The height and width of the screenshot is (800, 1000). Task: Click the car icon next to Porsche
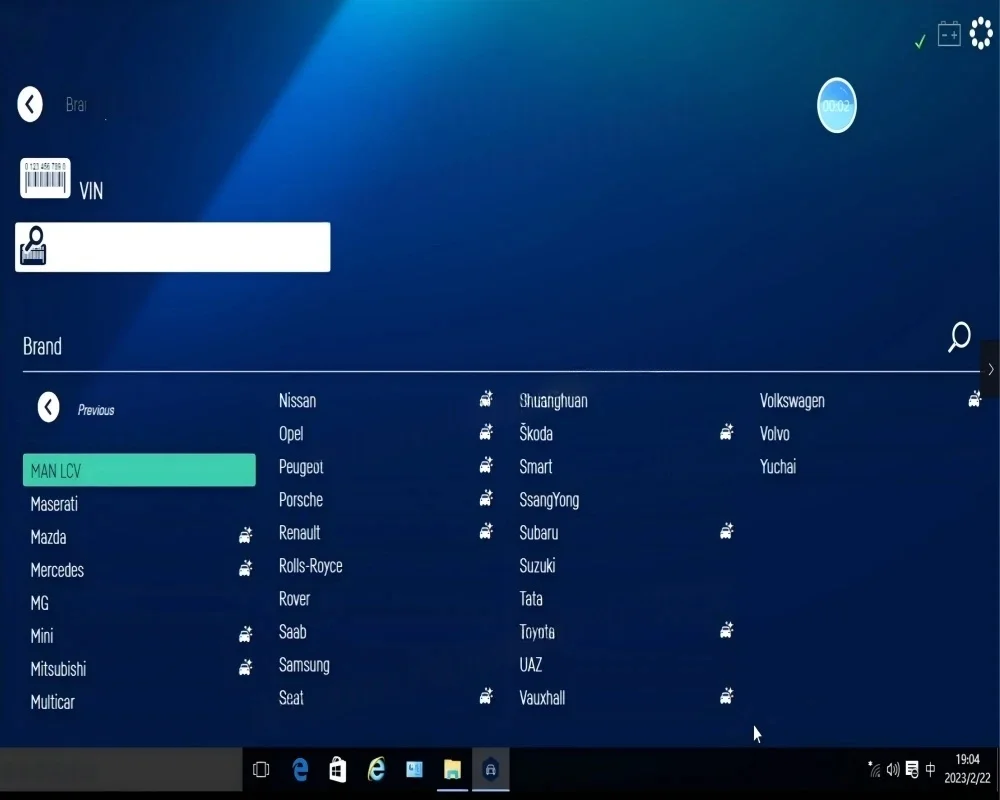[486, 498]
